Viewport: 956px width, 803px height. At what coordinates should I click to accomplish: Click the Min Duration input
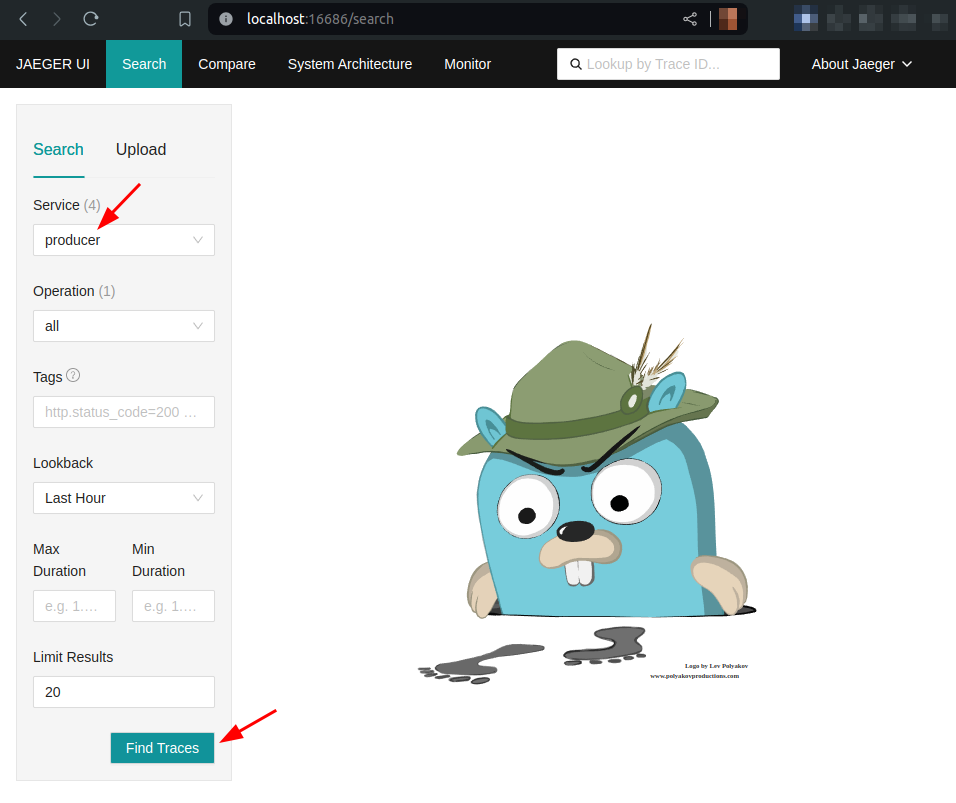point(173,606)
